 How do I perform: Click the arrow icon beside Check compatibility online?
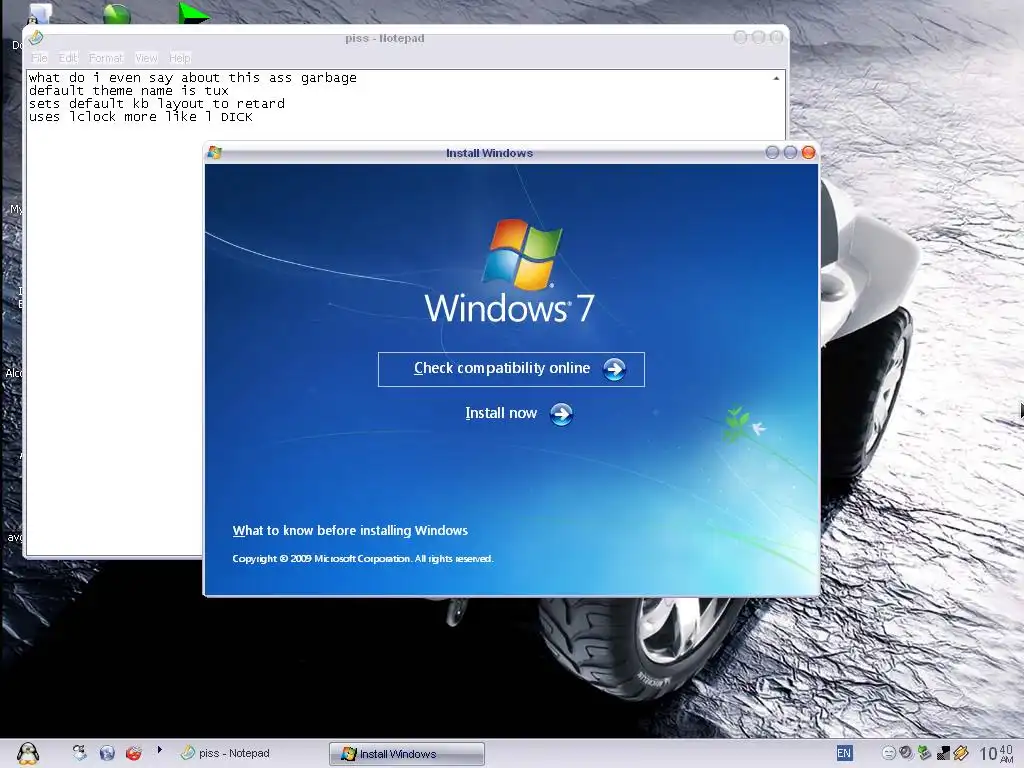pos(614,369)
